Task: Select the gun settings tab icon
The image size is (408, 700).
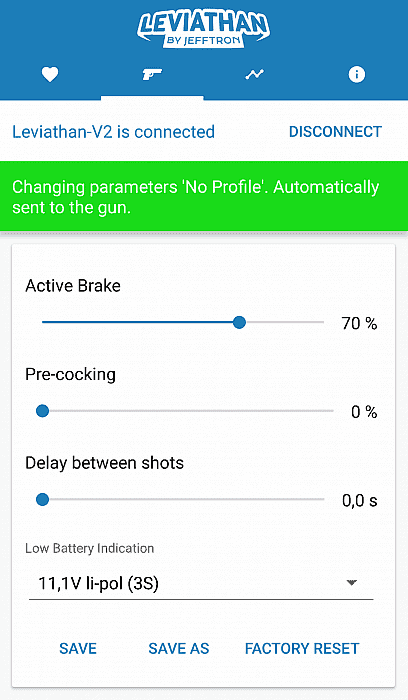Action: click(152, 74)
